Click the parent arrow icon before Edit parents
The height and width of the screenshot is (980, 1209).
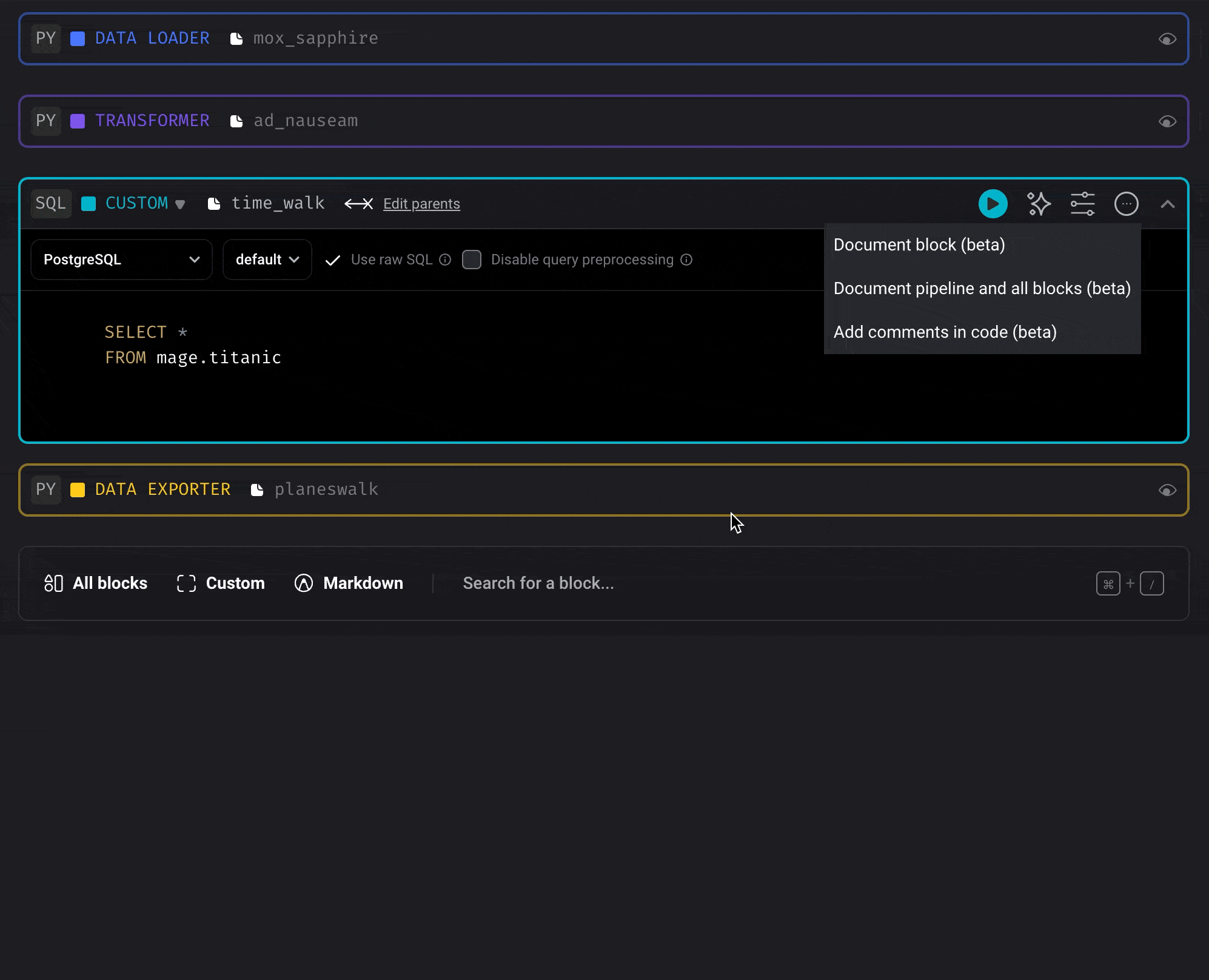(358, 204)
